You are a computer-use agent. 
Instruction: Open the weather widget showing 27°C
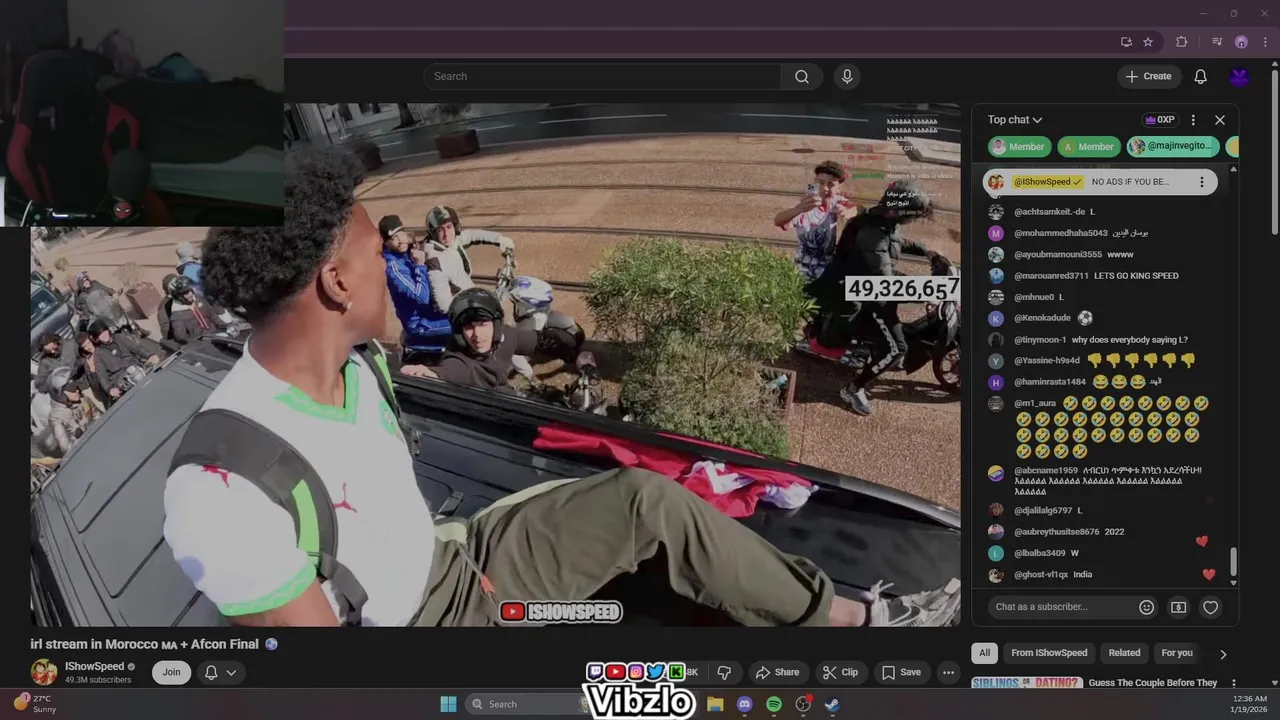point(34,704)
